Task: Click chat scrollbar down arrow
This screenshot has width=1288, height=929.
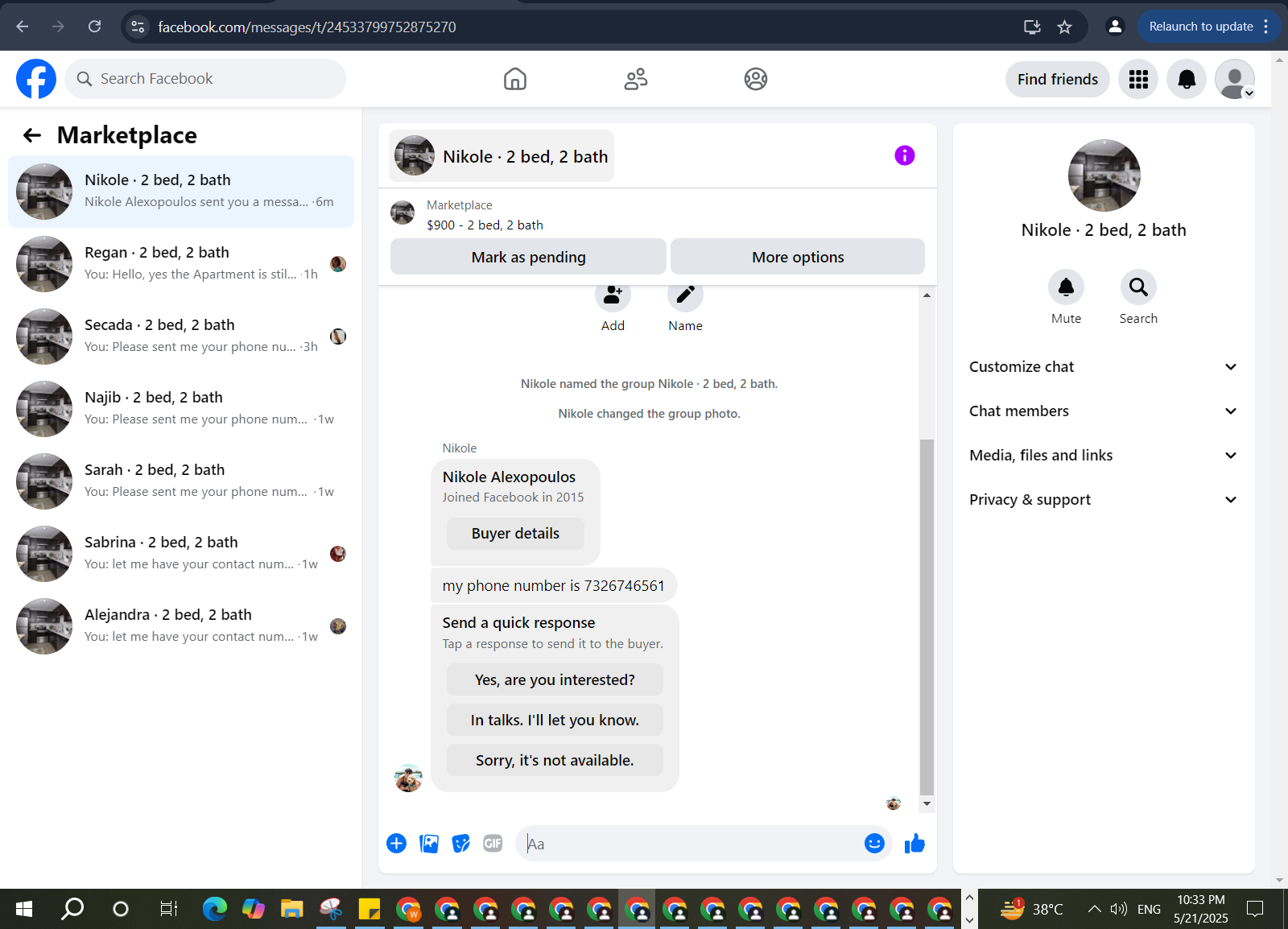Action: (x=927, y=803)
